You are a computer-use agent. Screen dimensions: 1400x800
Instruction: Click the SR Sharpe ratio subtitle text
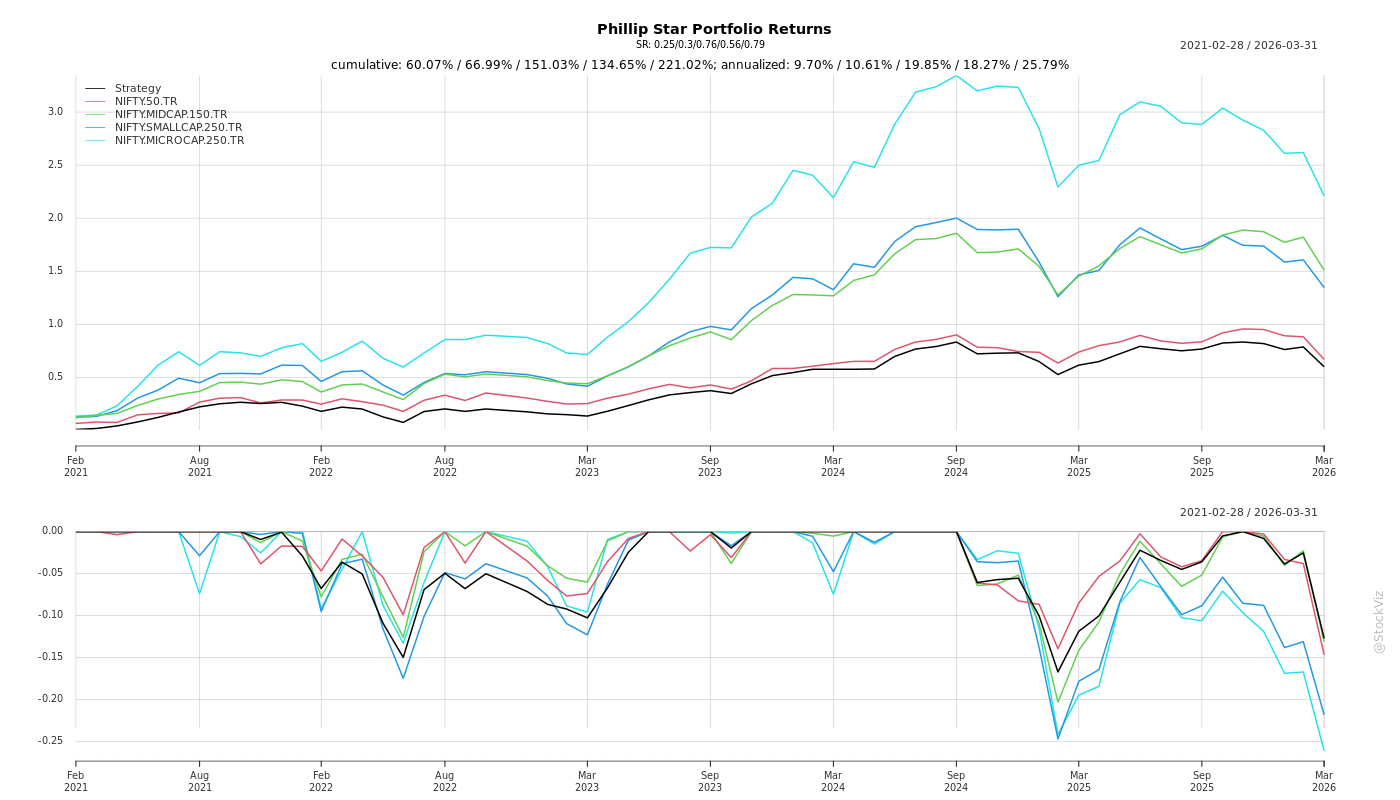(x=700, y=45)
